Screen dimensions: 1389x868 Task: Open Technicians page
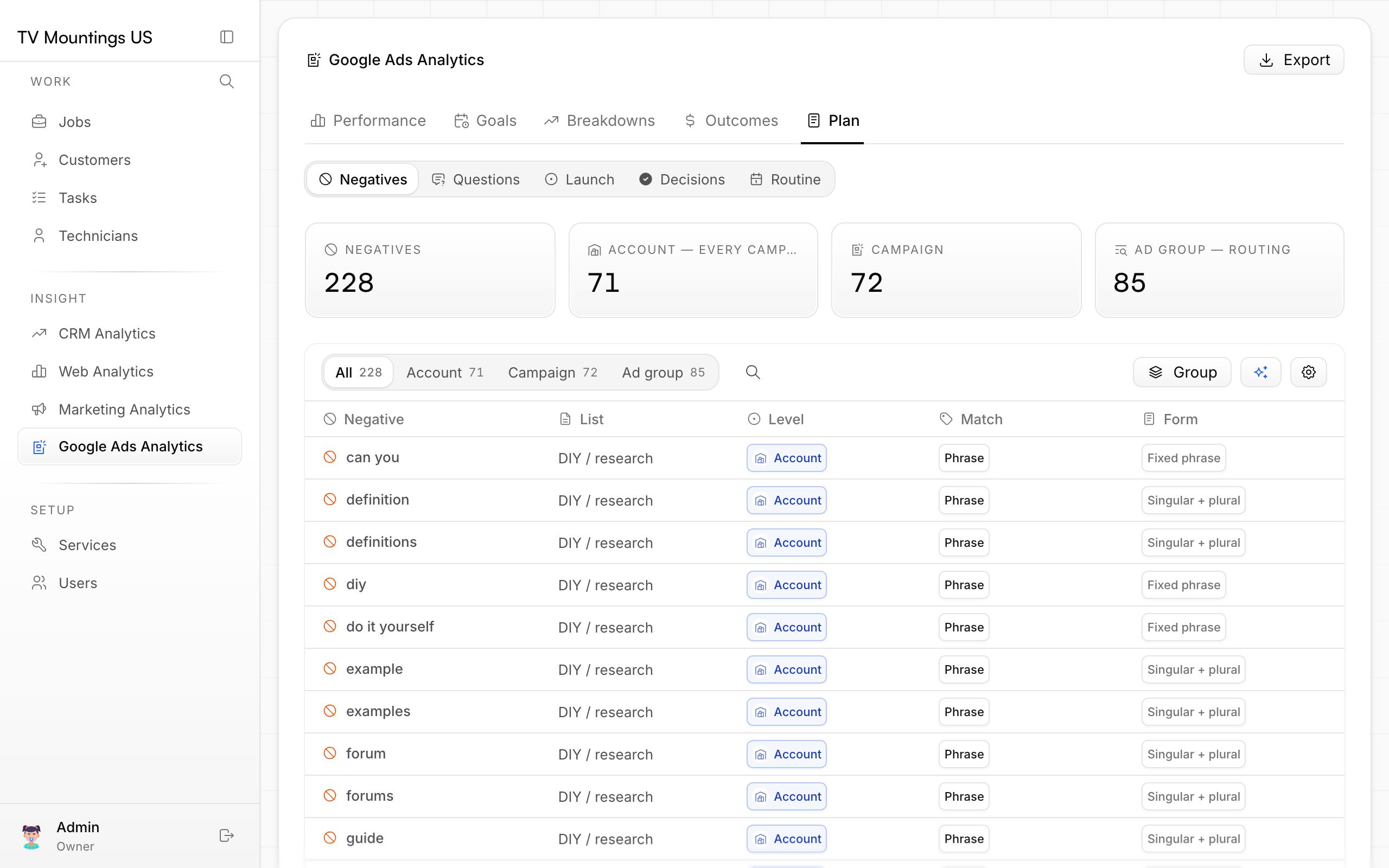pos(130,235)
